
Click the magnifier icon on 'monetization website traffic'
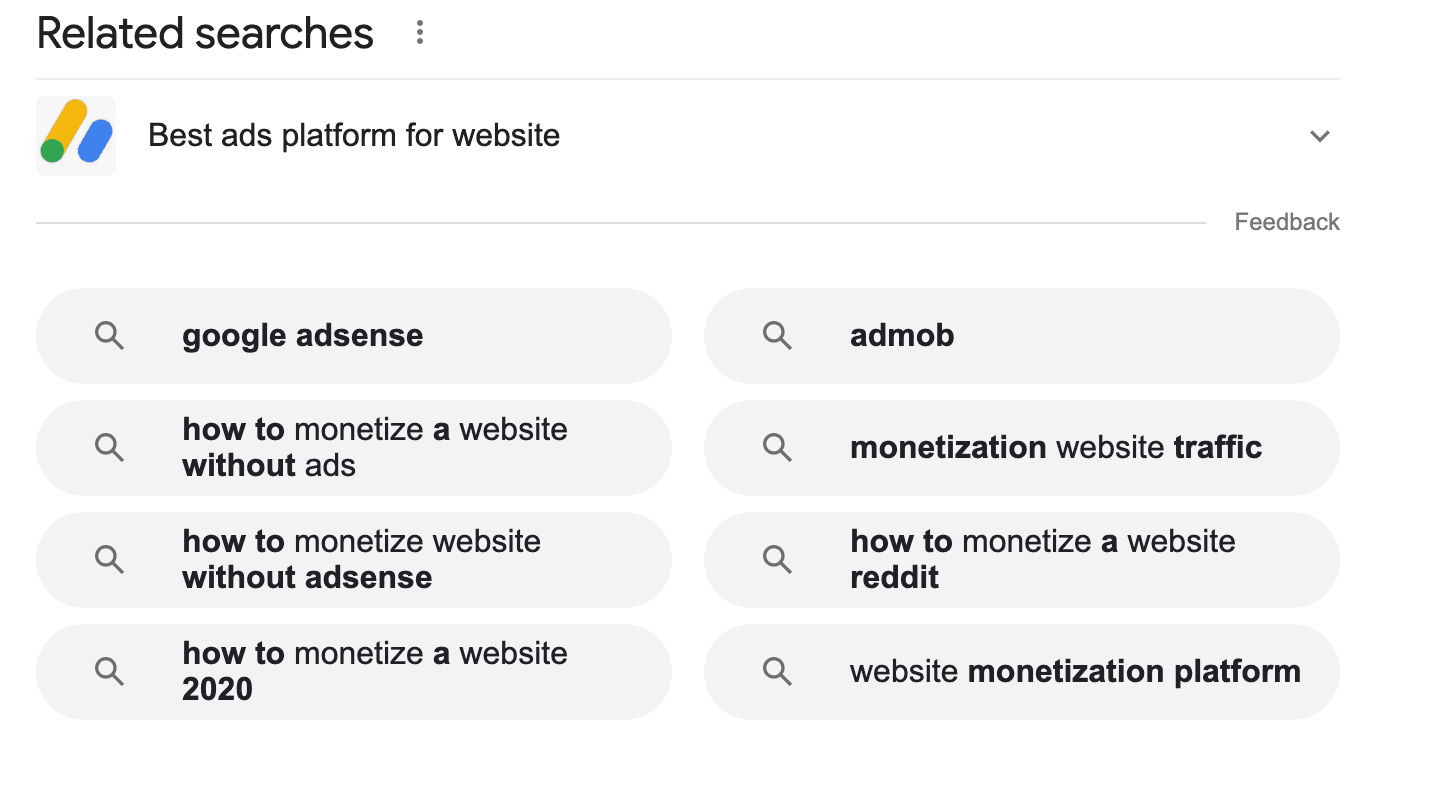(x=778, y=448)
